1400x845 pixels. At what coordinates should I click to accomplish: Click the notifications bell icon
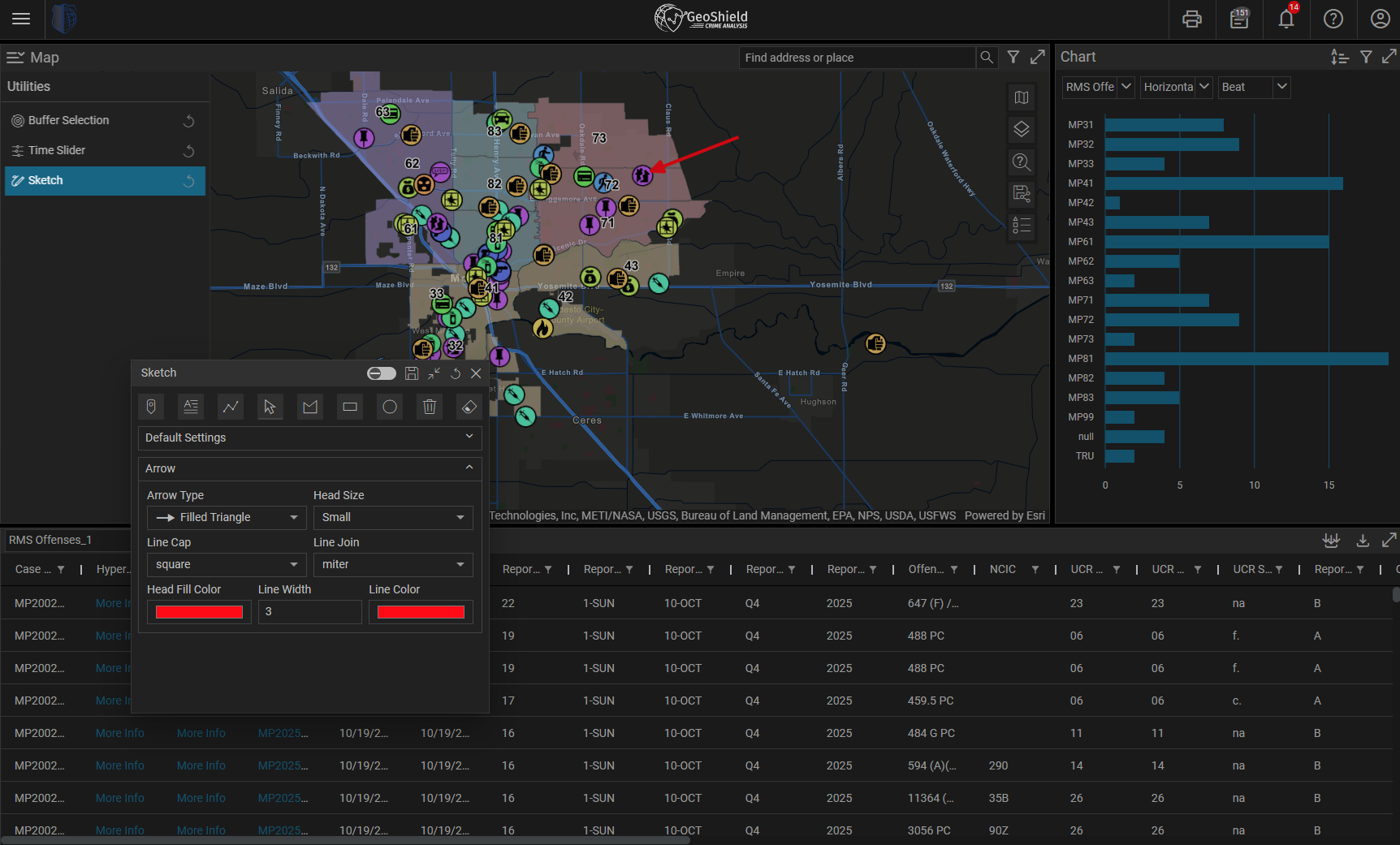click(1285, 19)
